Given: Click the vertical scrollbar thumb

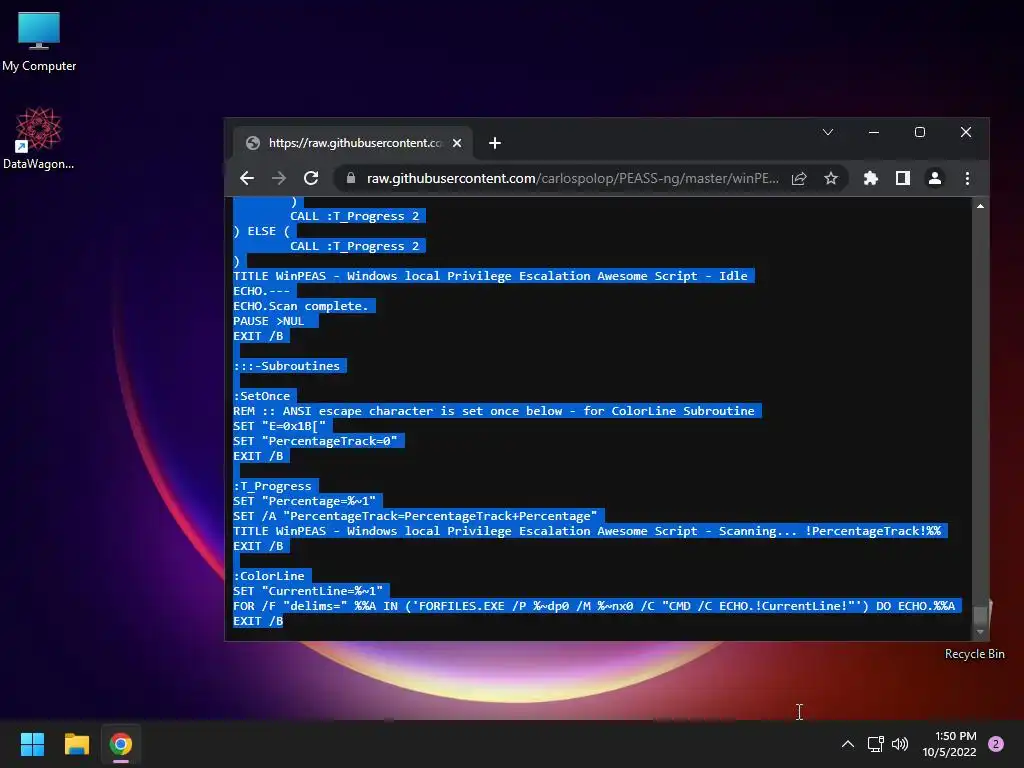Looking at the screenshot, I should (980, 616).
